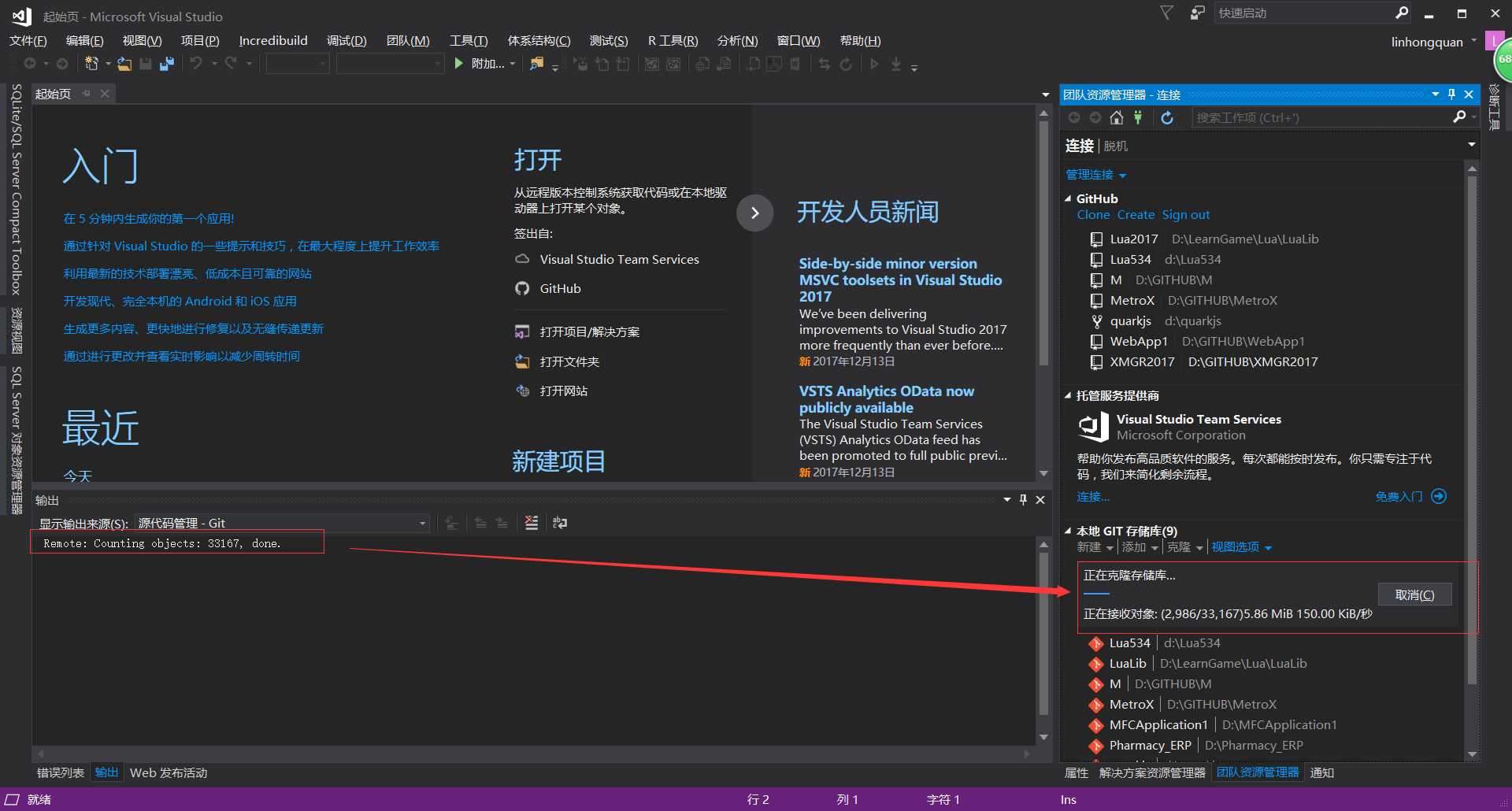Open the Incredibuild menu
The width and height of the screenshot is (1512, 811).
[x=272, y=40]
